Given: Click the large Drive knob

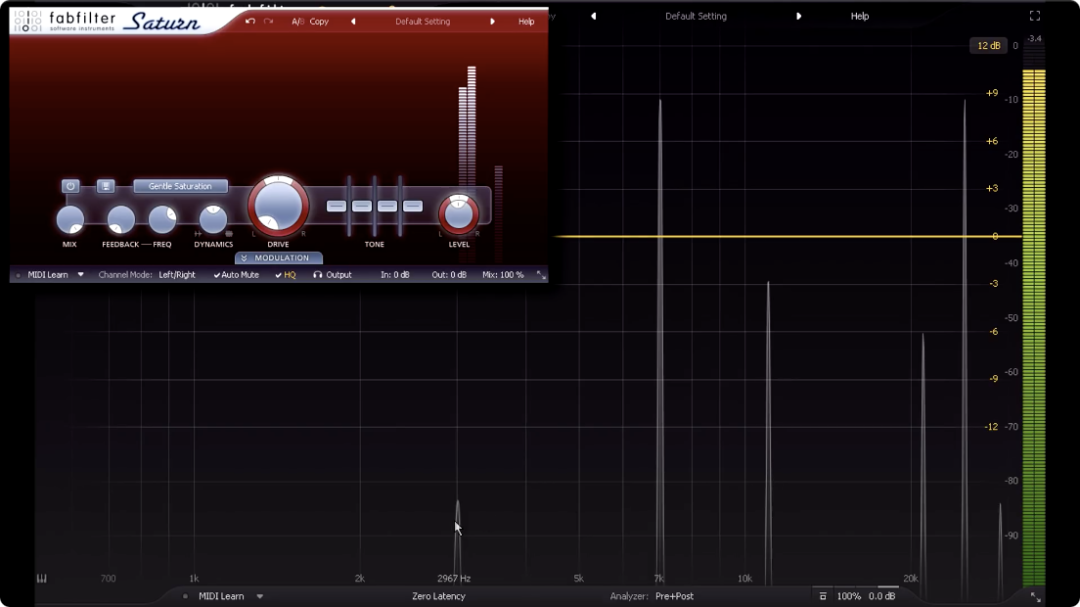Looking at the screenshot, I should point(278,206).
